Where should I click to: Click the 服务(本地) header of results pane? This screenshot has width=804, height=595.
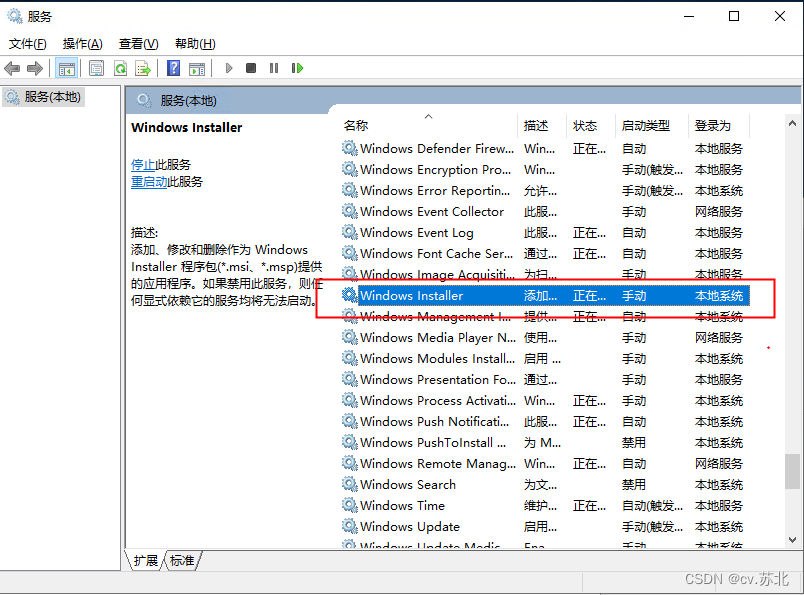coord(188,101)
